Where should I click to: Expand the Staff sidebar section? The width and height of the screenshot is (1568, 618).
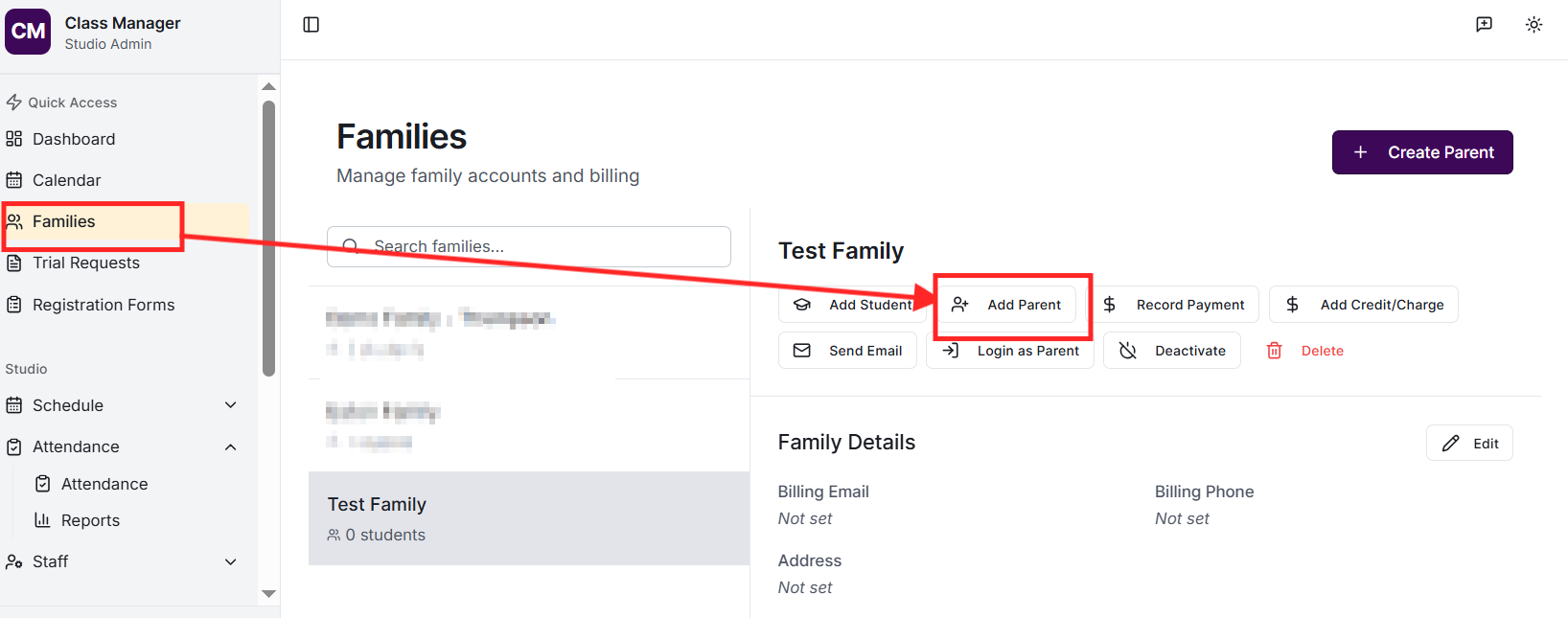[230, 561]
